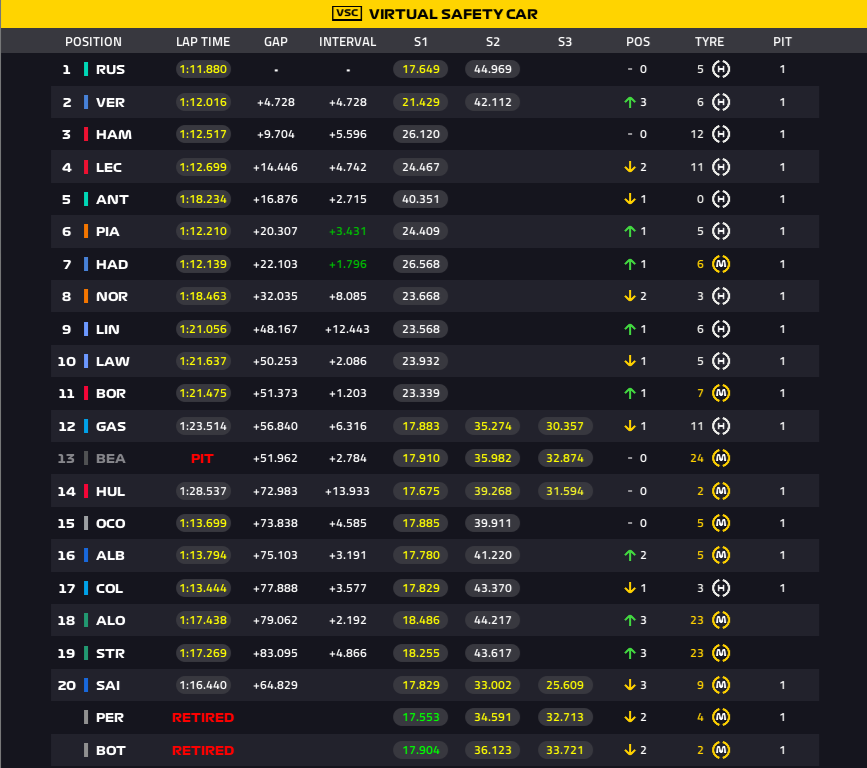Click the medium tyre icon for HAD
Viewport: 867px width, 768px height.
[720, 264]
